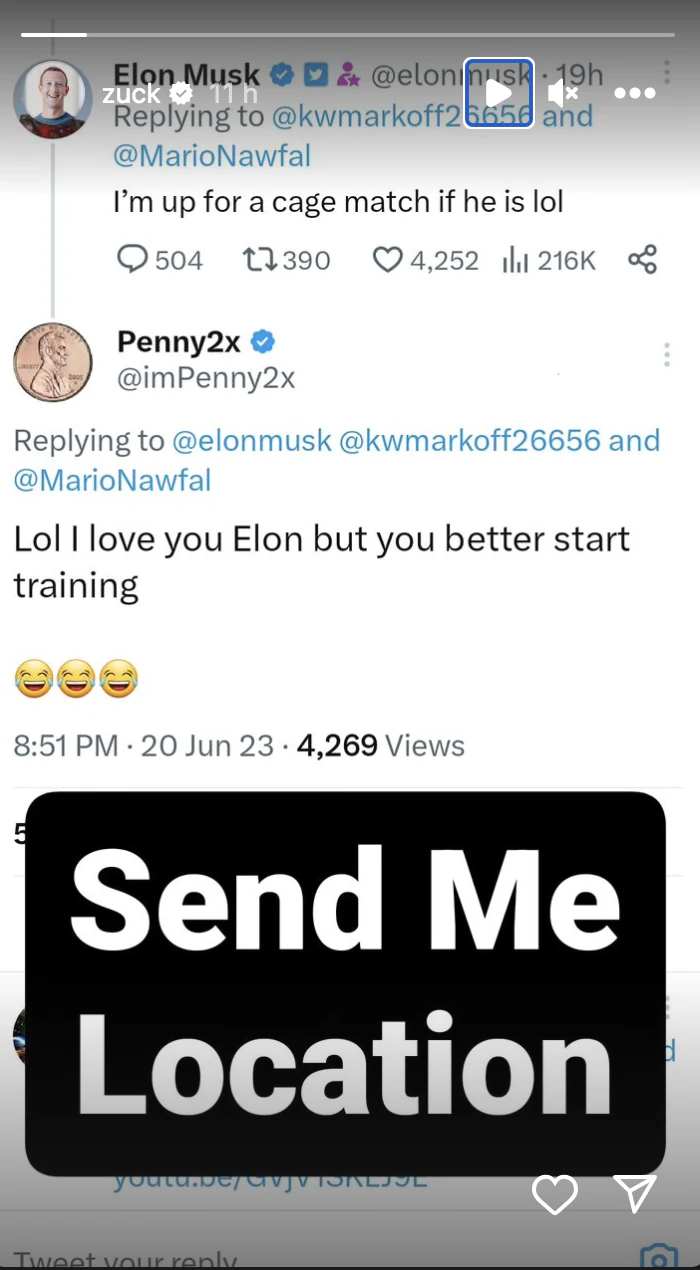Open Penny2x tweet options menu
Viewport: 700px width, 1270px height.
(x=666, y=354)
